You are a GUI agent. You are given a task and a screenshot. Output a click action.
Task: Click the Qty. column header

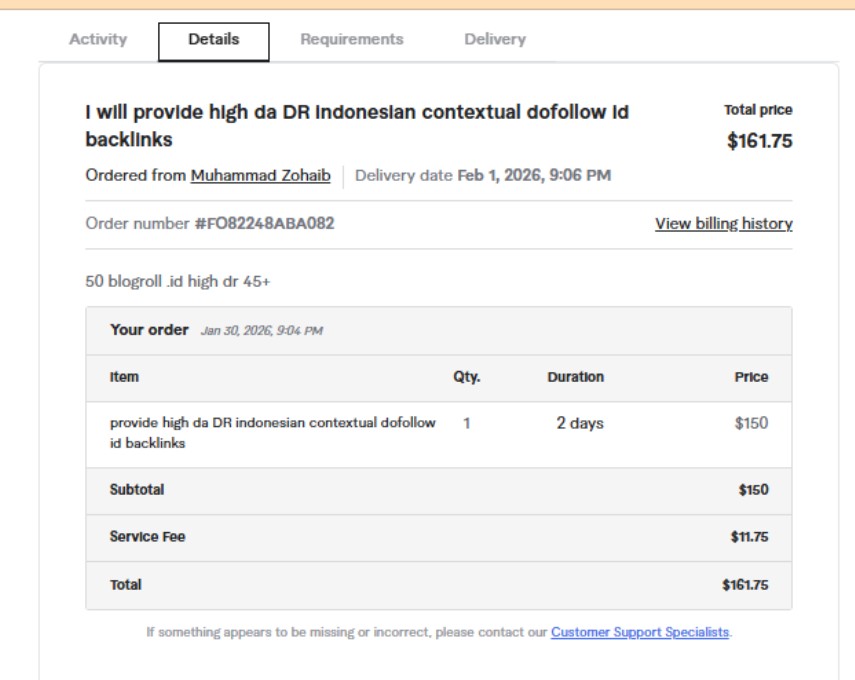point(466,378)
